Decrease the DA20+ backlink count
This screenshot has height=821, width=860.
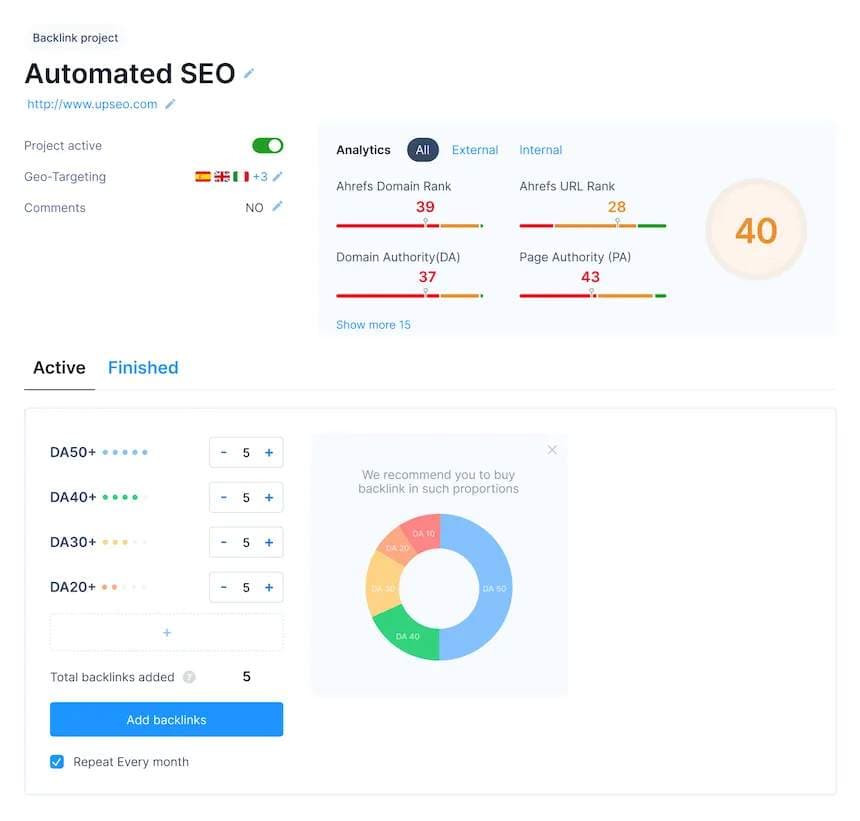click(224, 587)
